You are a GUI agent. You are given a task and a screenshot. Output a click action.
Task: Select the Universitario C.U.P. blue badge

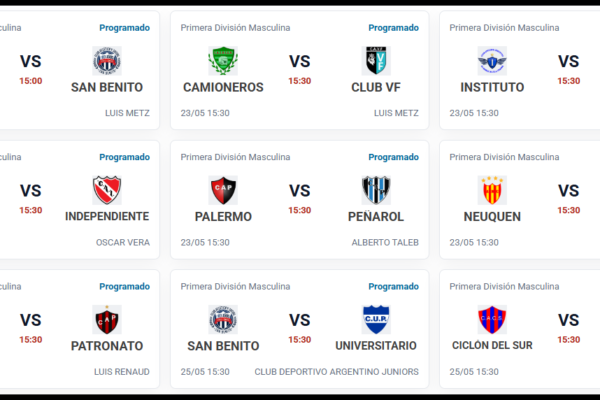pos(376,319)
